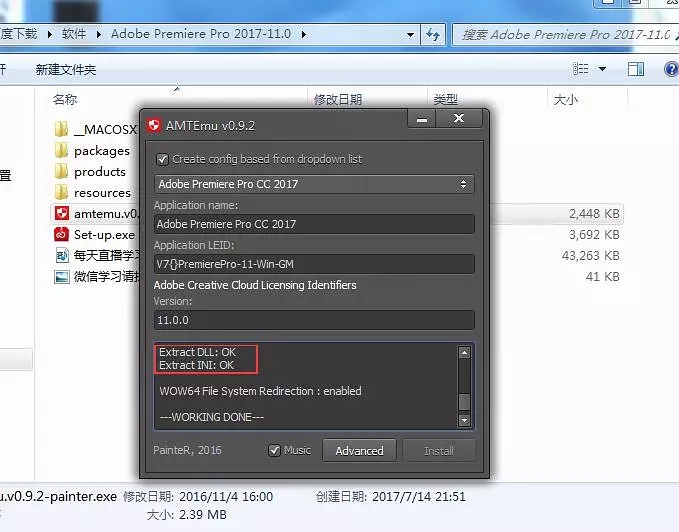Viewport: 679px width, 532px height.
Task: Select the products folder icon
Action: [61, 171]
